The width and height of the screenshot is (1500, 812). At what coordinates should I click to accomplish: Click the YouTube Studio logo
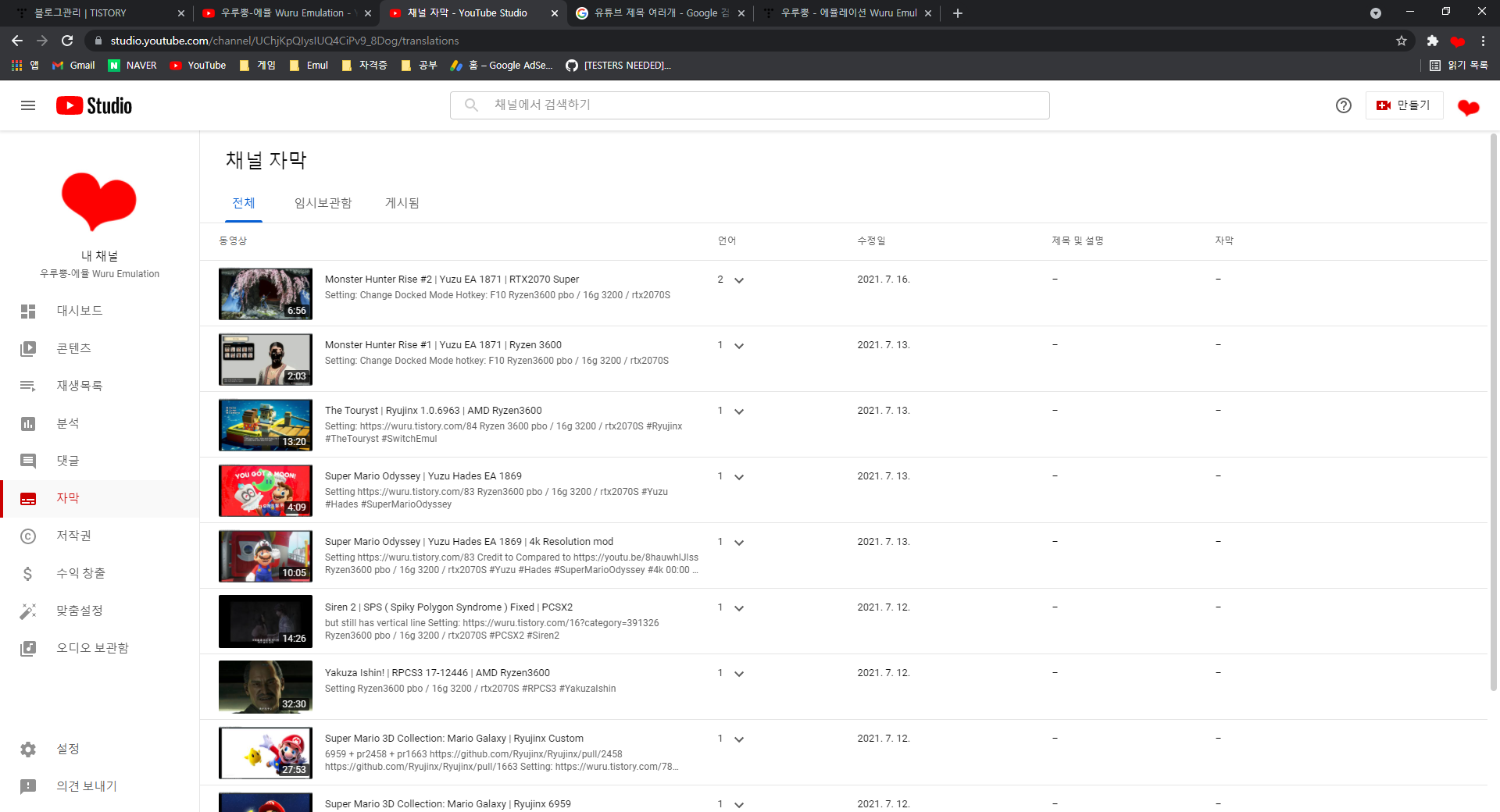pyautogui.click(x=94, y=105)
